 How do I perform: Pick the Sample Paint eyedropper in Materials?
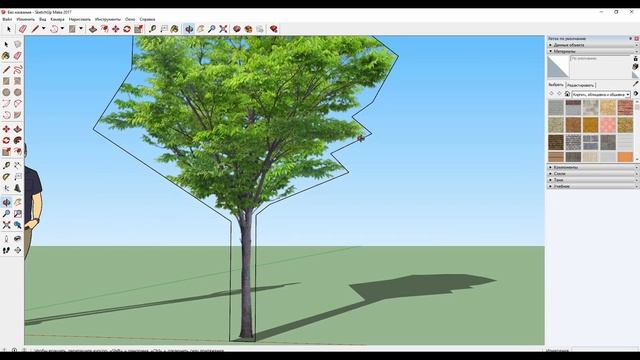pos(636,84)
